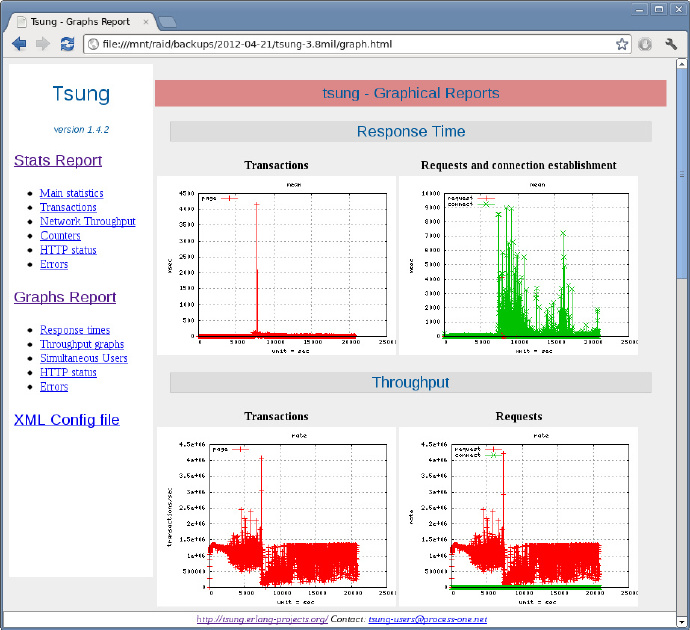The image size is (690, 630).
Task: Open a new browser tab
Action: coord(167,22)
